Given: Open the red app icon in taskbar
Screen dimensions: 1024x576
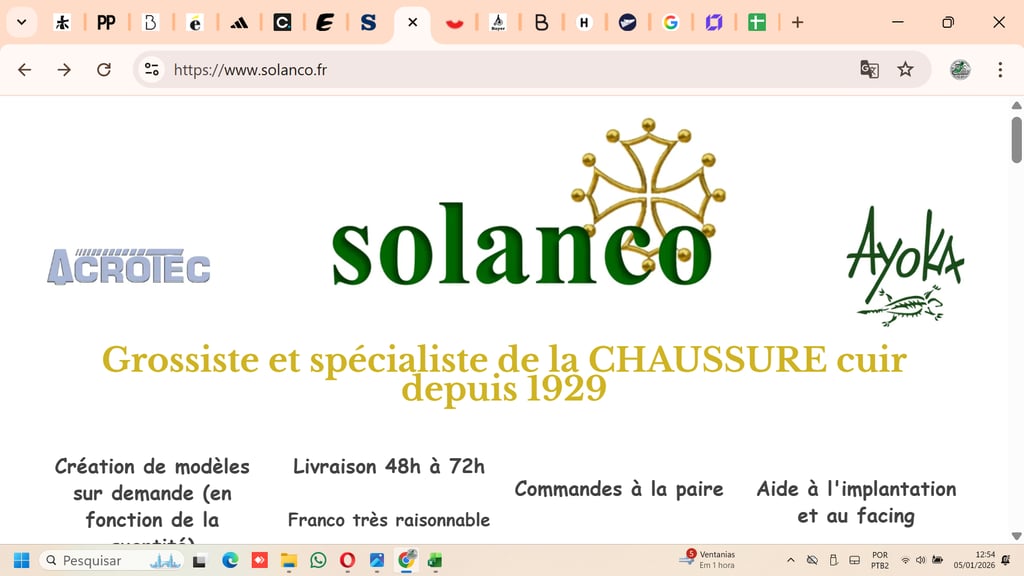Looking at the screenshot, I should click(x=259, y=560).
